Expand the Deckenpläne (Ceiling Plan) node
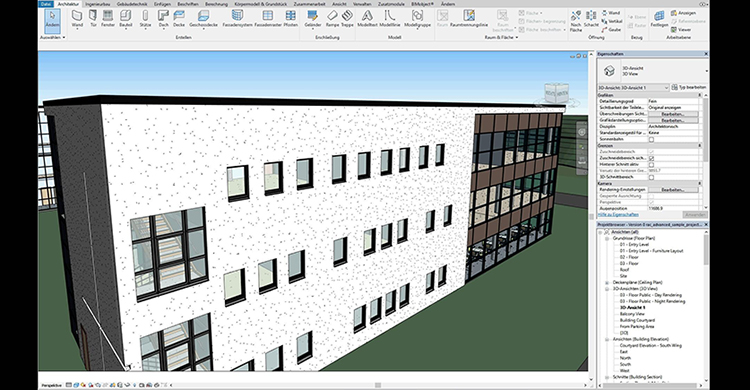The image size is (750, 390). pyautogui.click(x=607, y=282)
